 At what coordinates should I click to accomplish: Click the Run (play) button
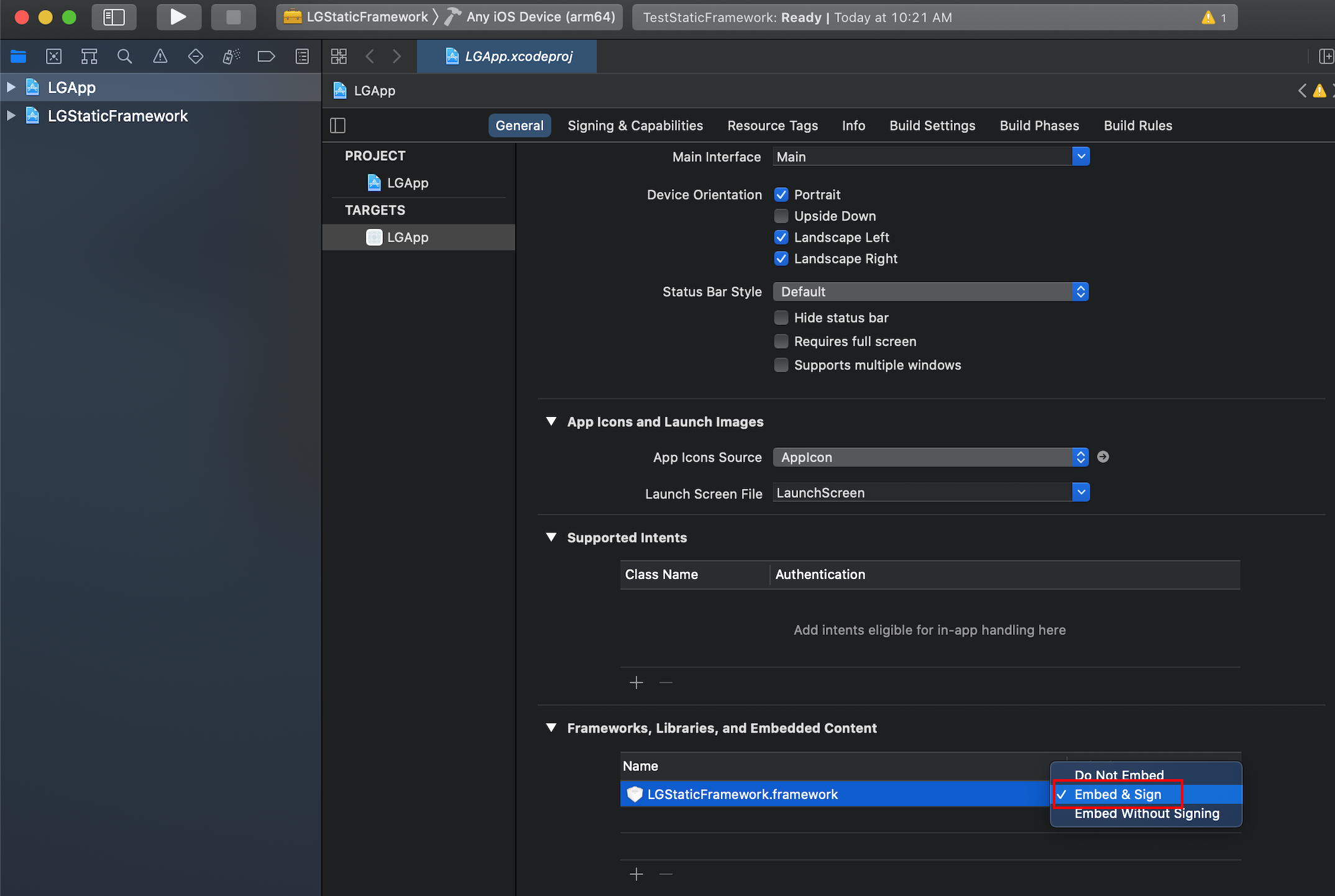pos(178,17)
